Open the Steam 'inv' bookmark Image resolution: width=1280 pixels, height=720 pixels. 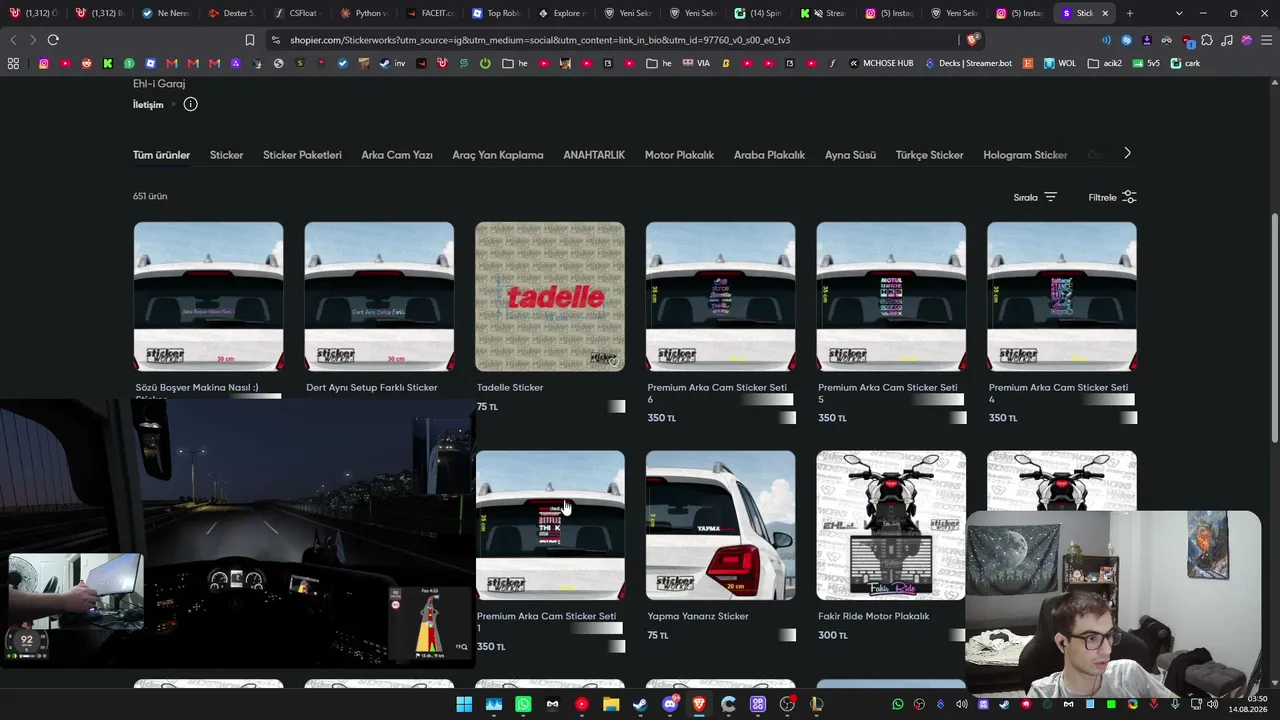(x=393, y=63)
